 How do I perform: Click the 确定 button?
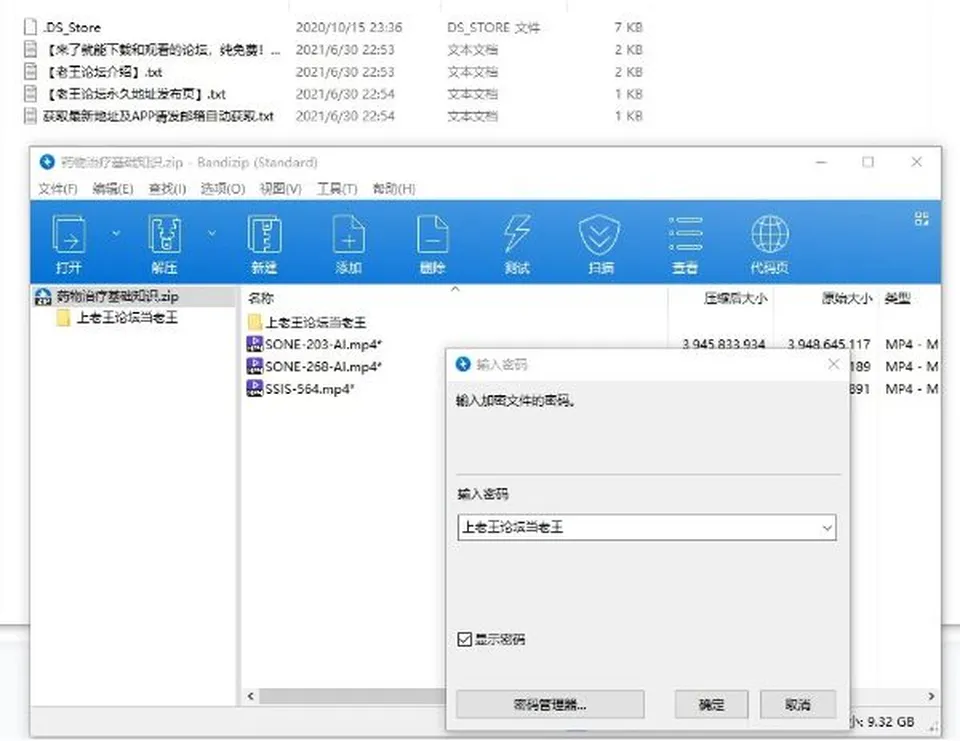pos(711,705)
